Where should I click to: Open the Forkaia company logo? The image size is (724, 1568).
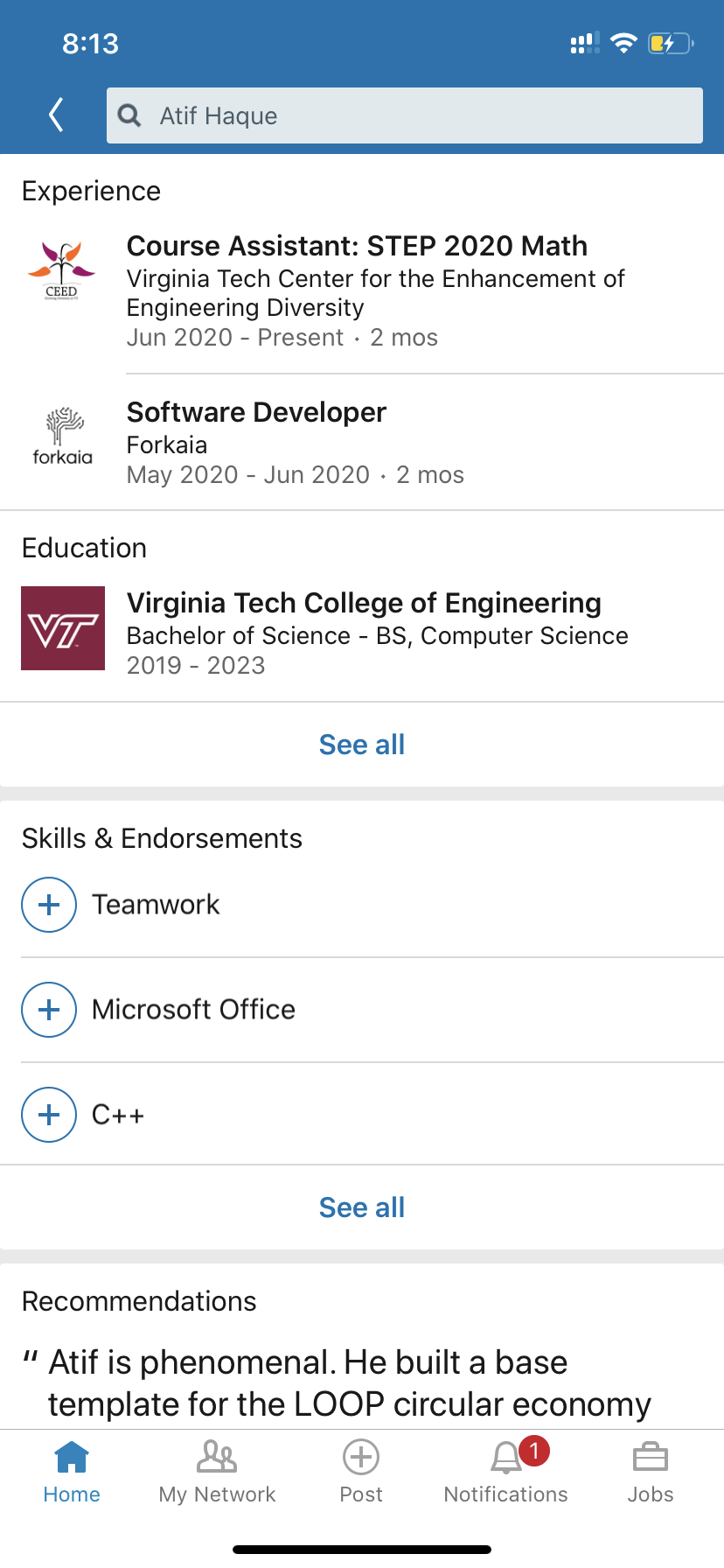pos(62,436)
